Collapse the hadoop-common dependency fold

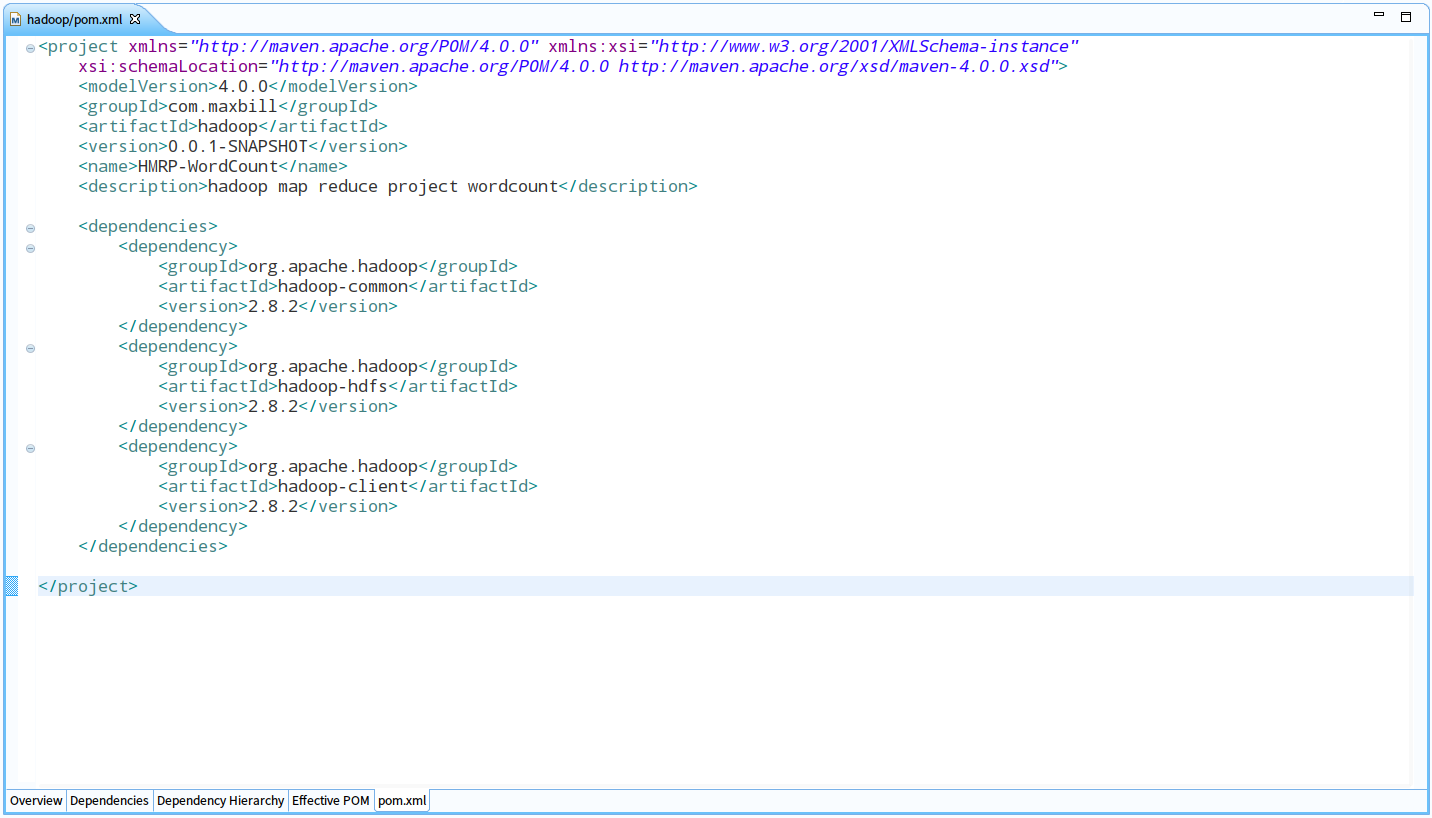(30, 248)
